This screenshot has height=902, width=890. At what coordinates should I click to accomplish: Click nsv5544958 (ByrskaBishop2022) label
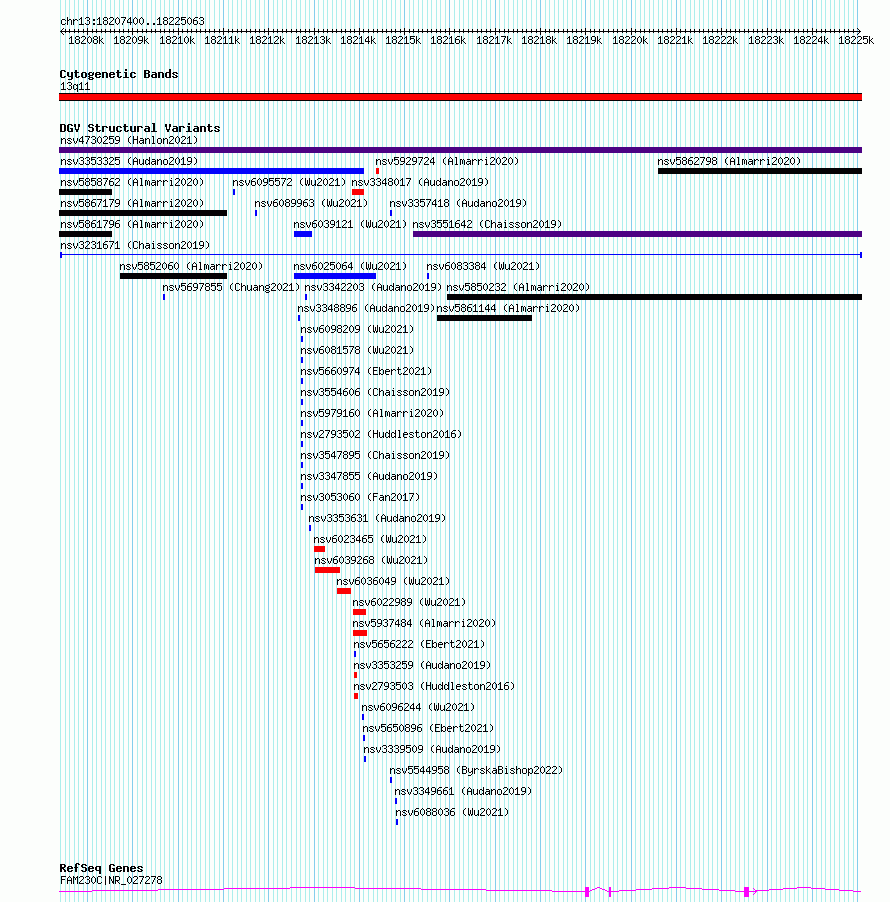click(x=476, y=770)
